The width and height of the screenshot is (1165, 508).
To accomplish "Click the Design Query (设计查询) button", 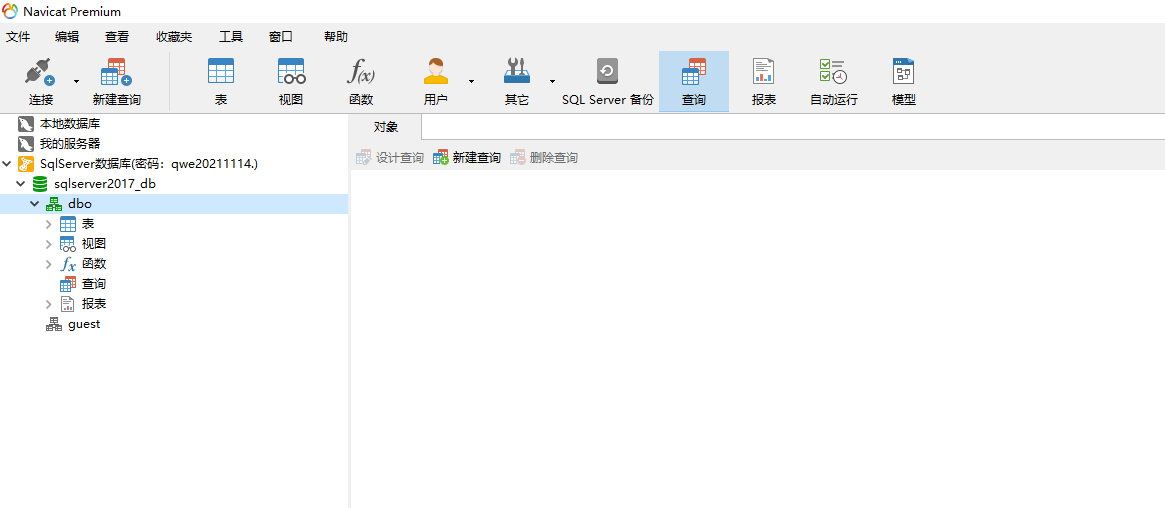I will (389, 157).
